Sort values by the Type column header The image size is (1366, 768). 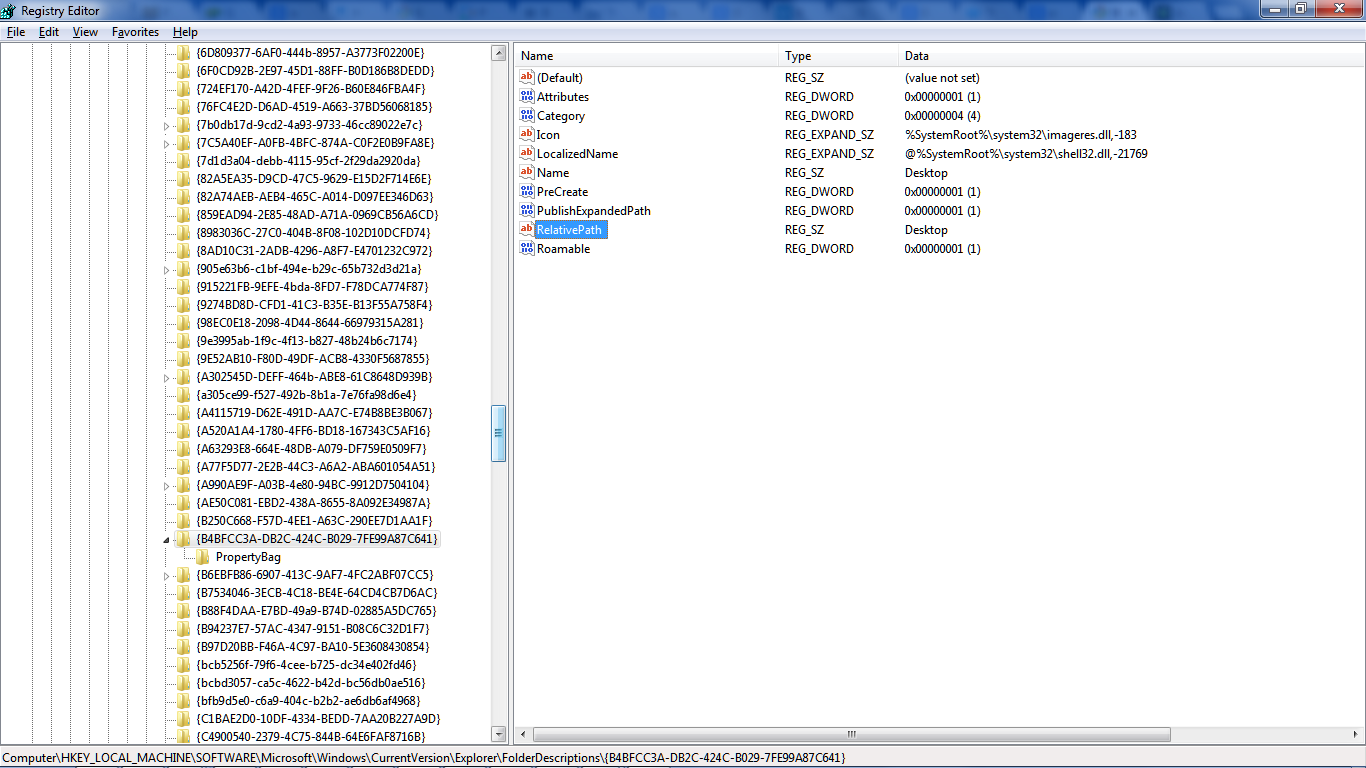(838, 56)
